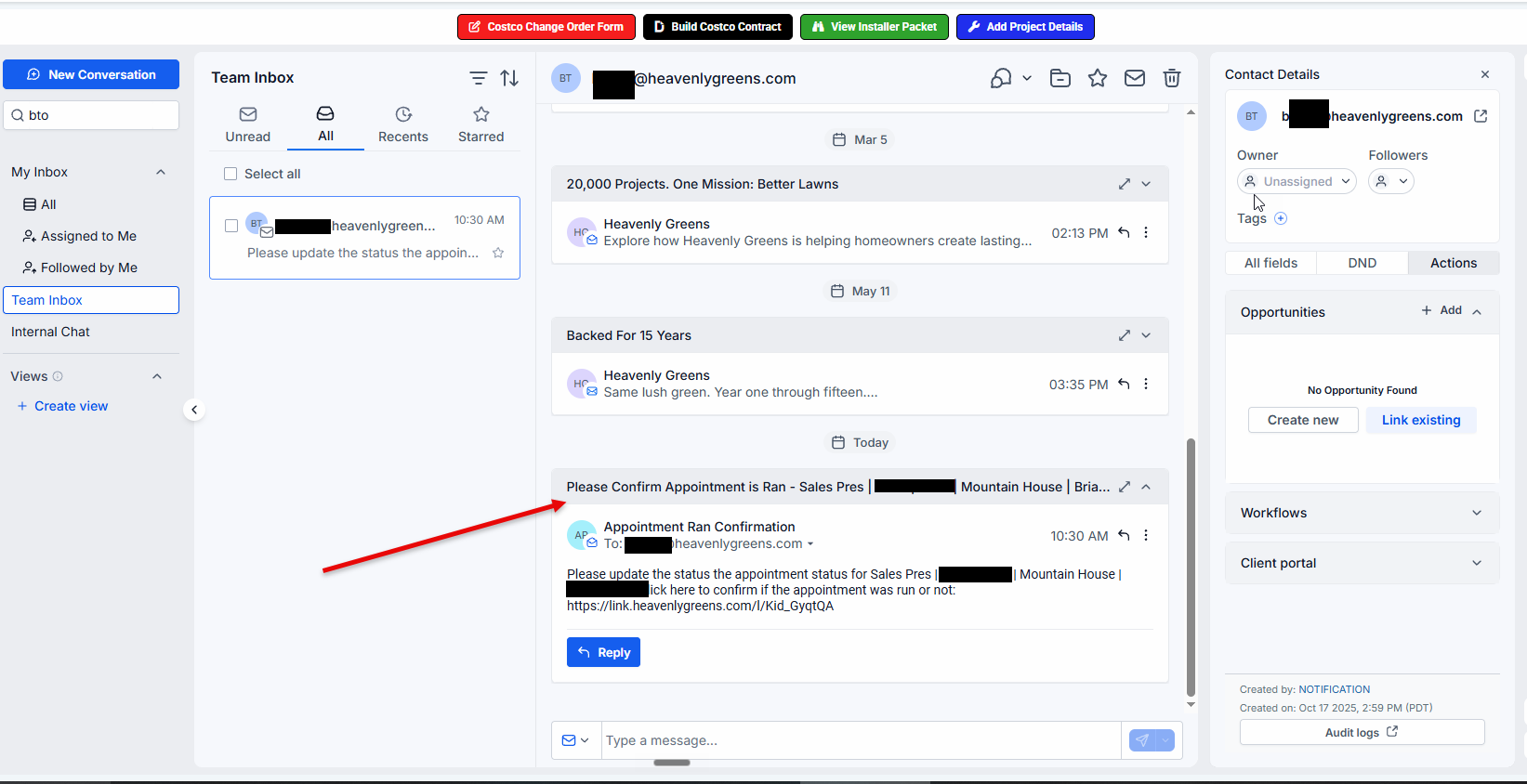Open more options for 02:13 PM message
1527x784 pixels.
(1146, 232)
